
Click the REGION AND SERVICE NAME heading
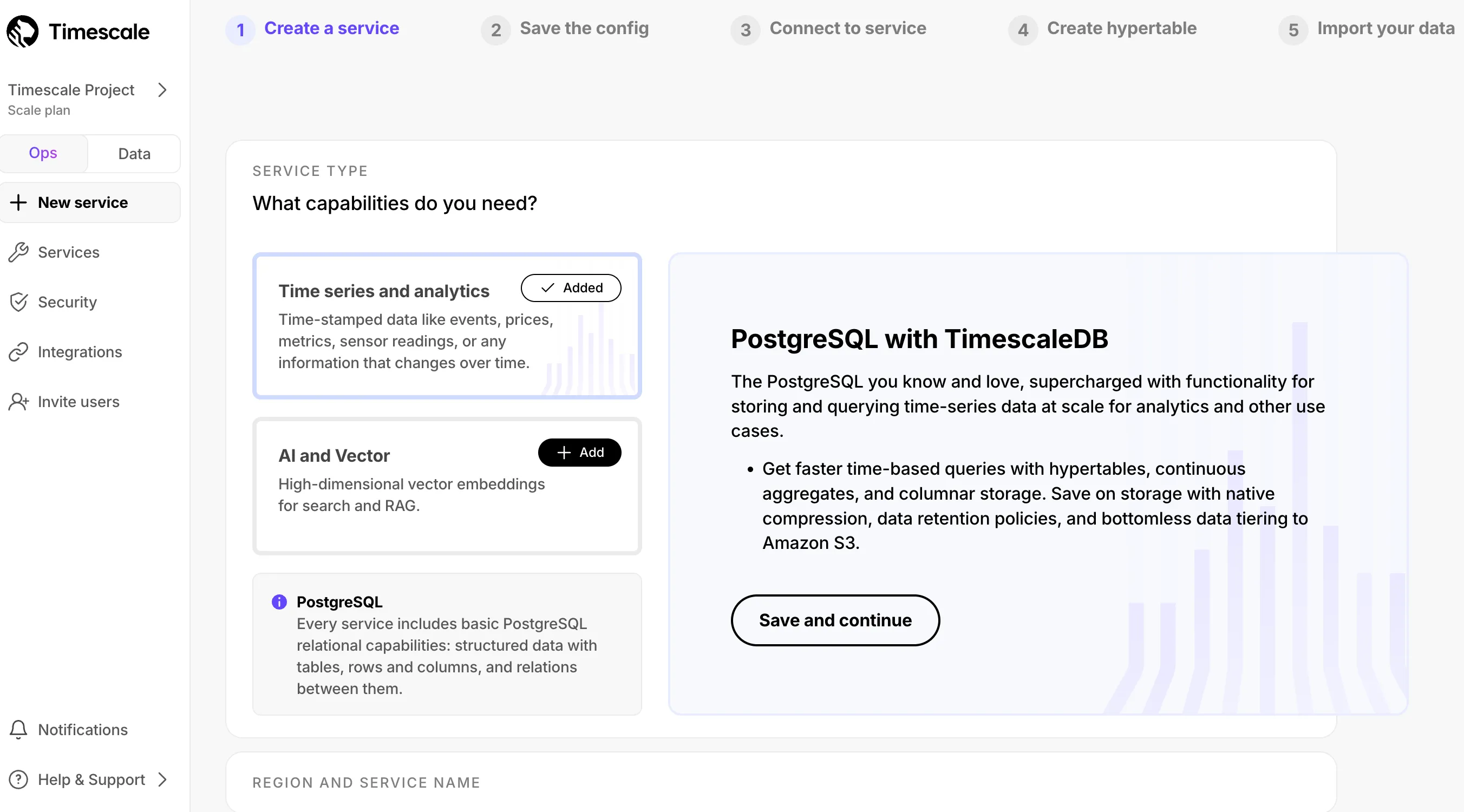[x=366, y=782]
